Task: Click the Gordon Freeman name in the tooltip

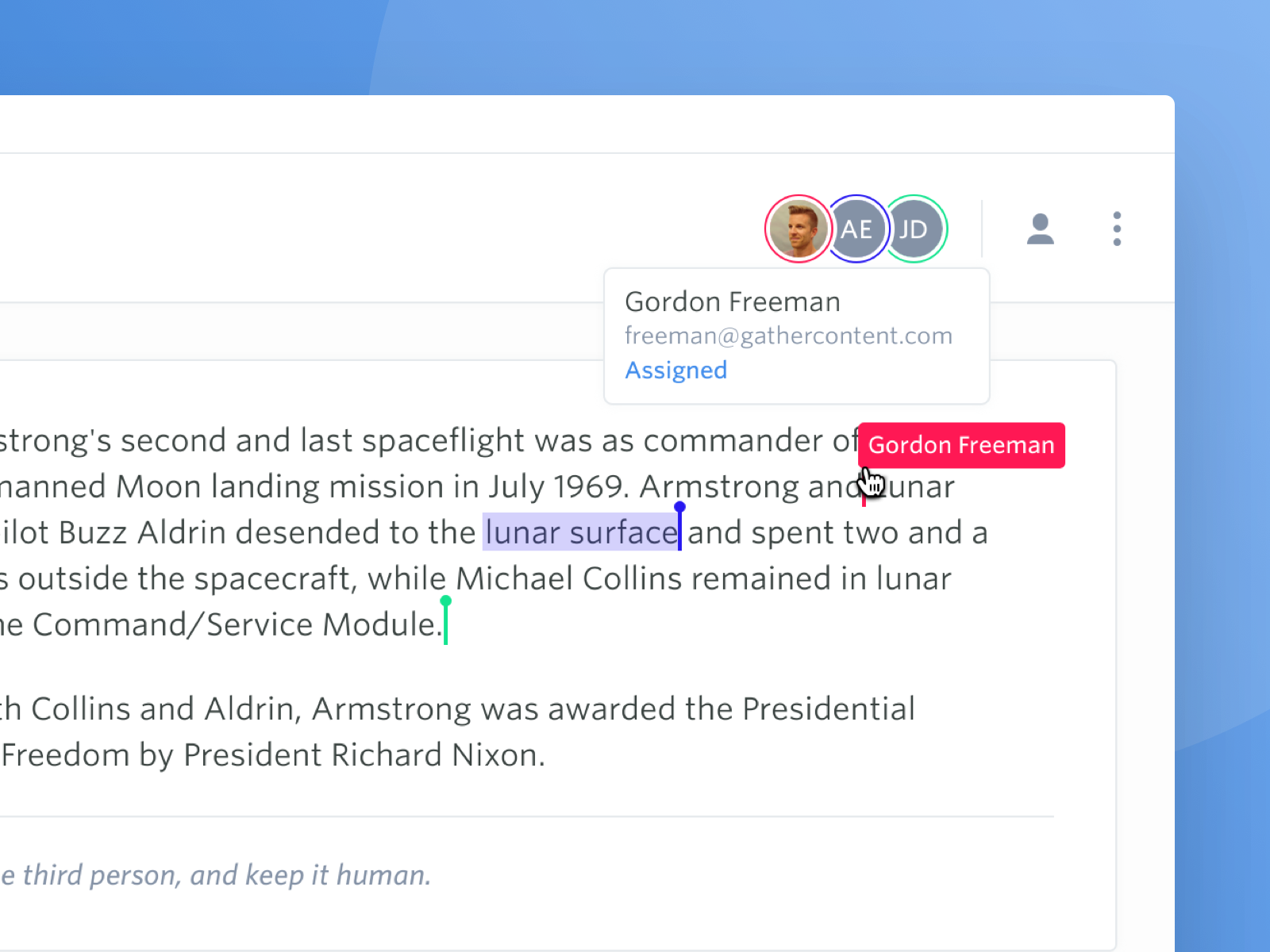Action: coord(732,302)
